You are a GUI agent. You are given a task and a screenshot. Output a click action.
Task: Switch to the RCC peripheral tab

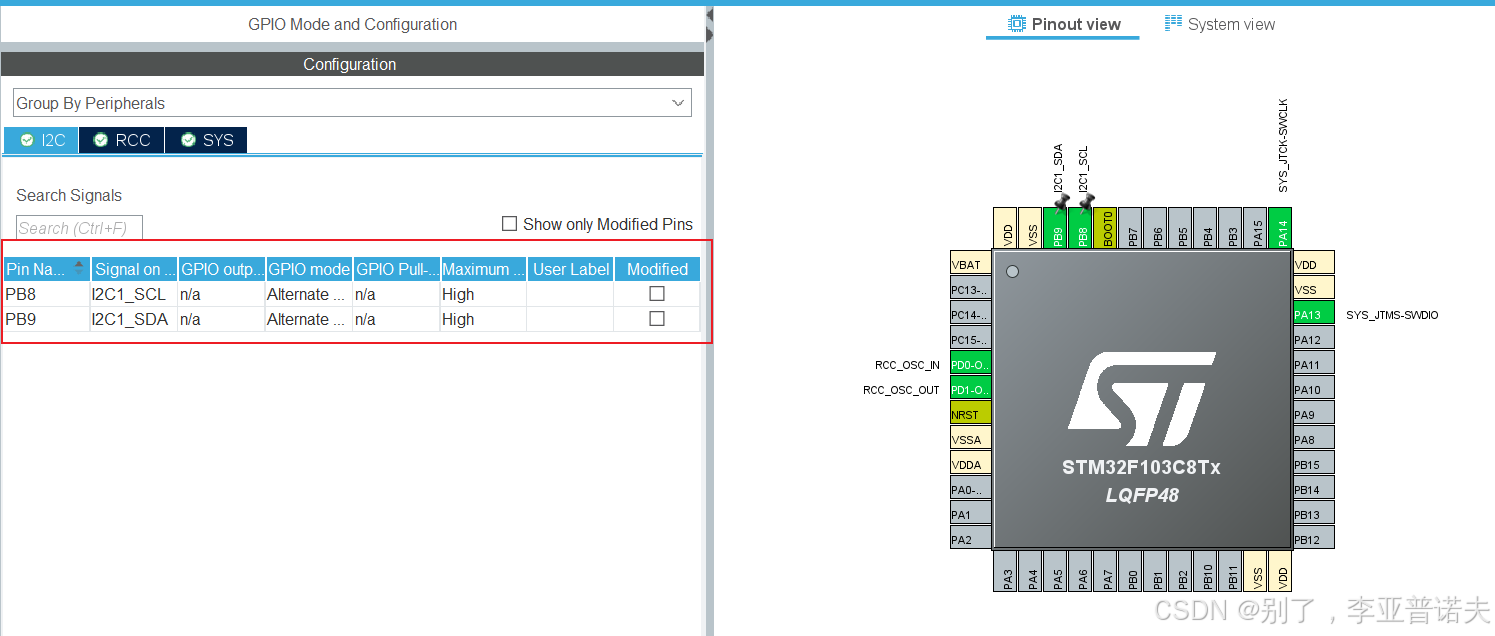click(122, 140)
